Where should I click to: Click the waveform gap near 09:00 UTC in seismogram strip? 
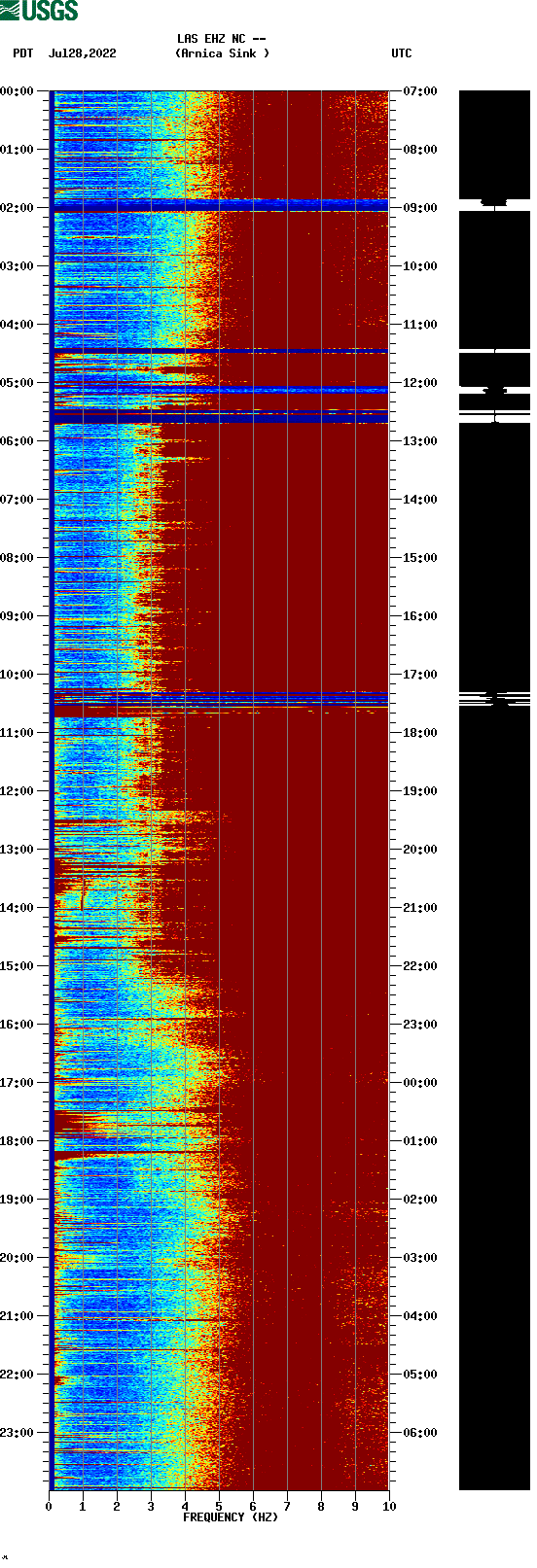coord(494,203)
